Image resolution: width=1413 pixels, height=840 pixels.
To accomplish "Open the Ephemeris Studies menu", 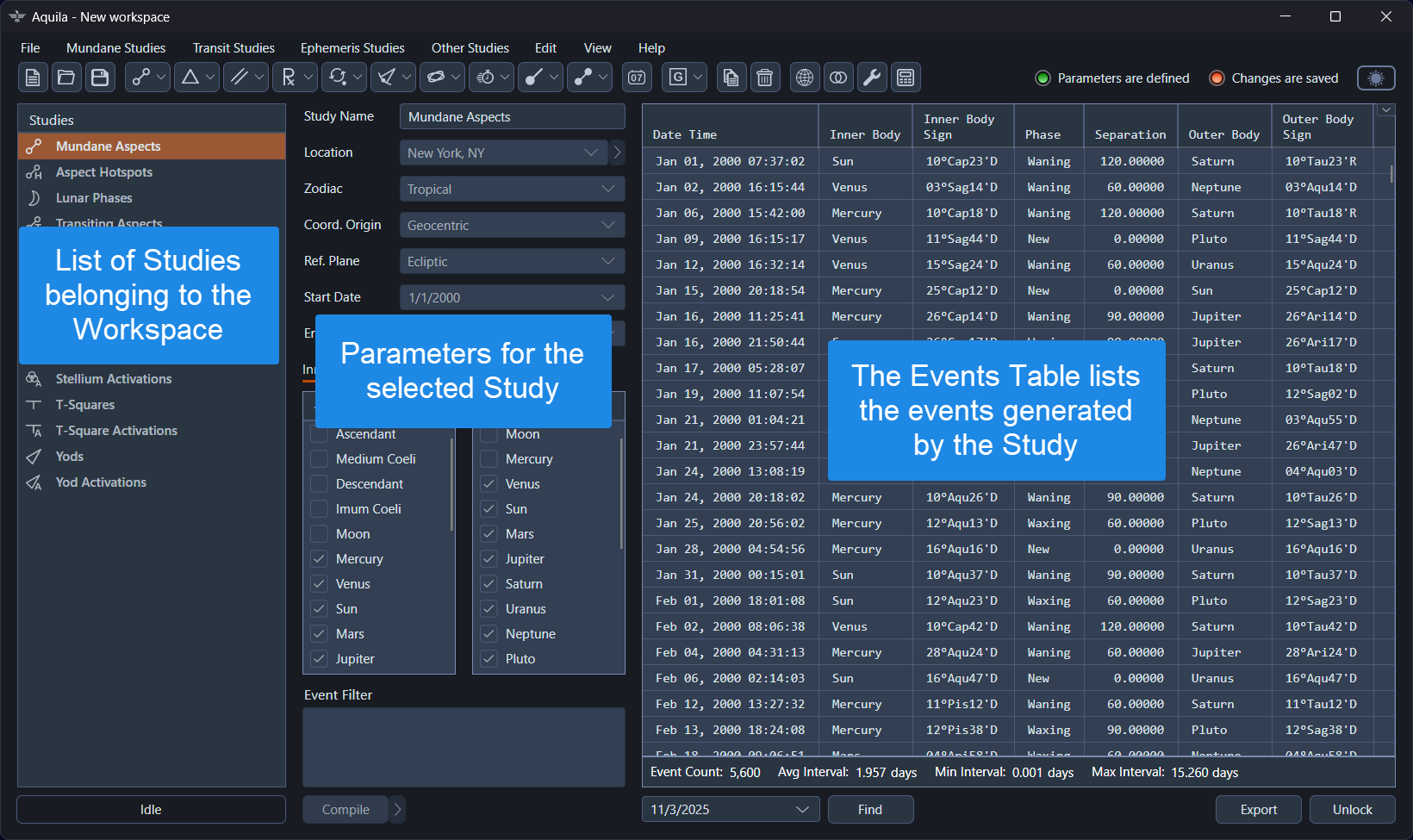I will tap(352, 48).
